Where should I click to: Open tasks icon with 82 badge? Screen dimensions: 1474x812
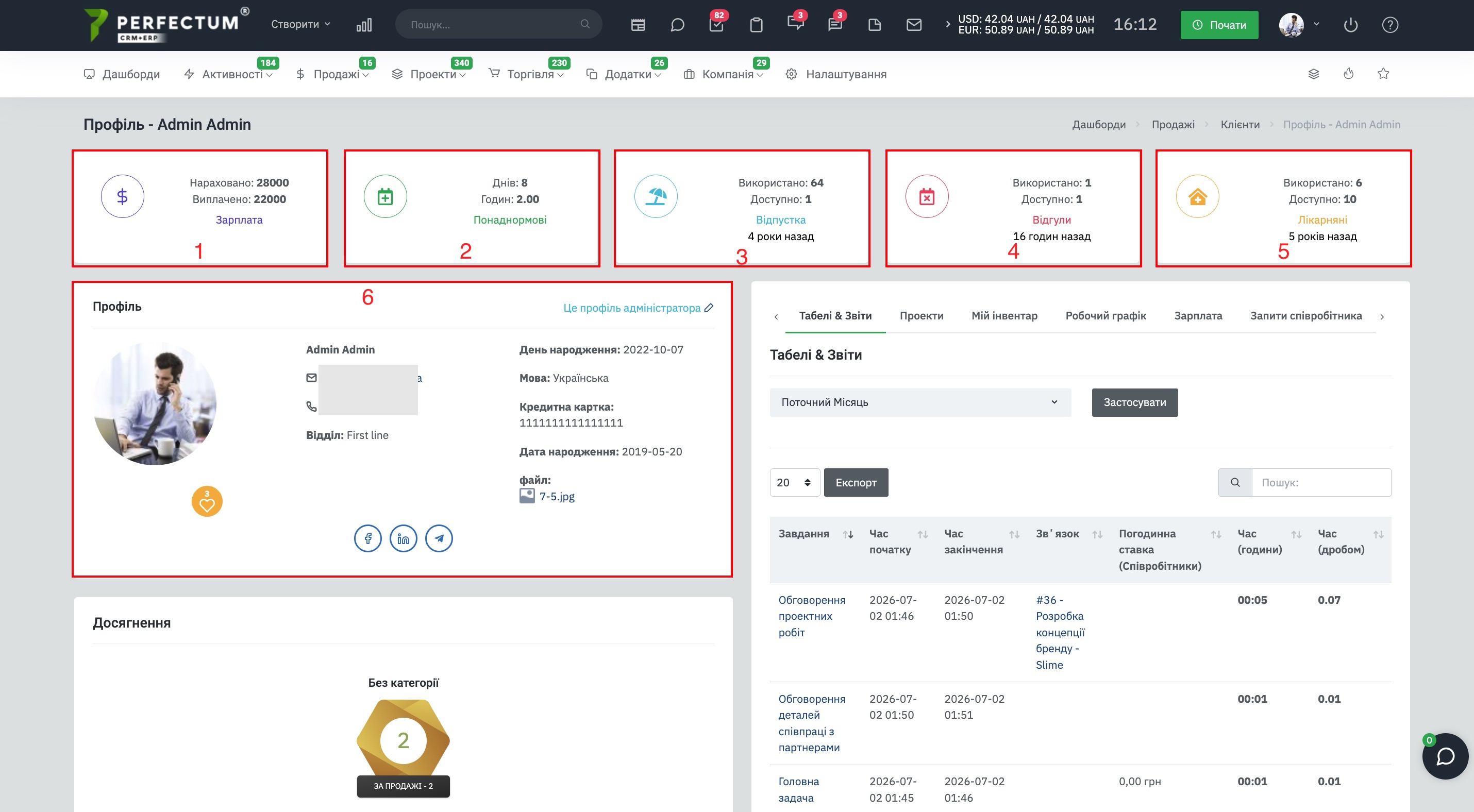pos(716,25)
